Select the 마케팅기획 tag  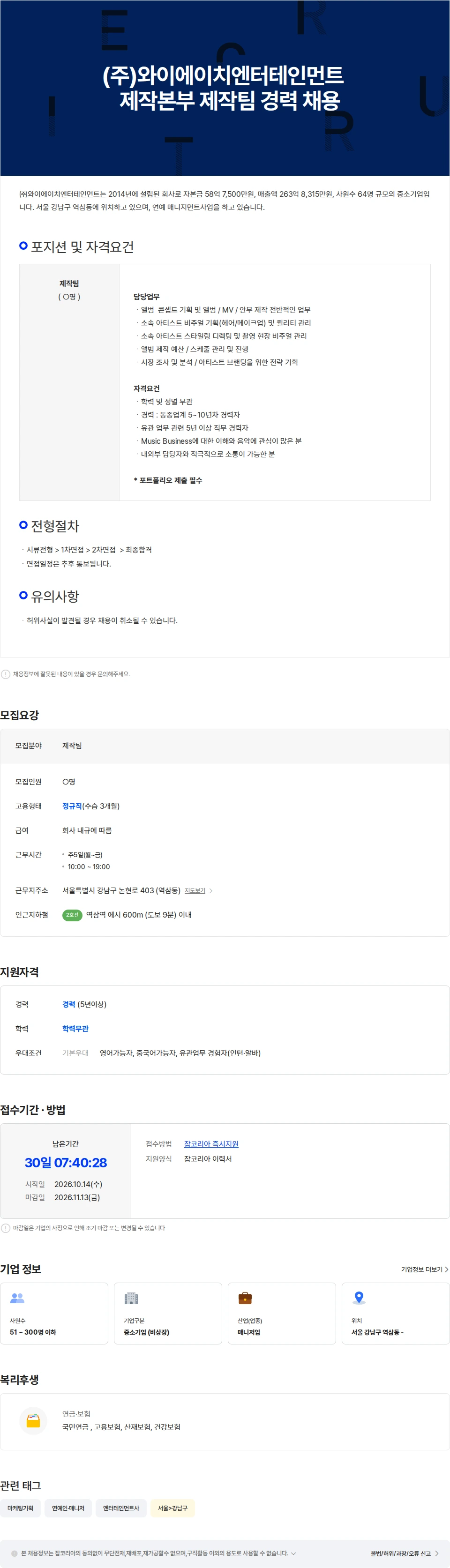(21, 1508)
